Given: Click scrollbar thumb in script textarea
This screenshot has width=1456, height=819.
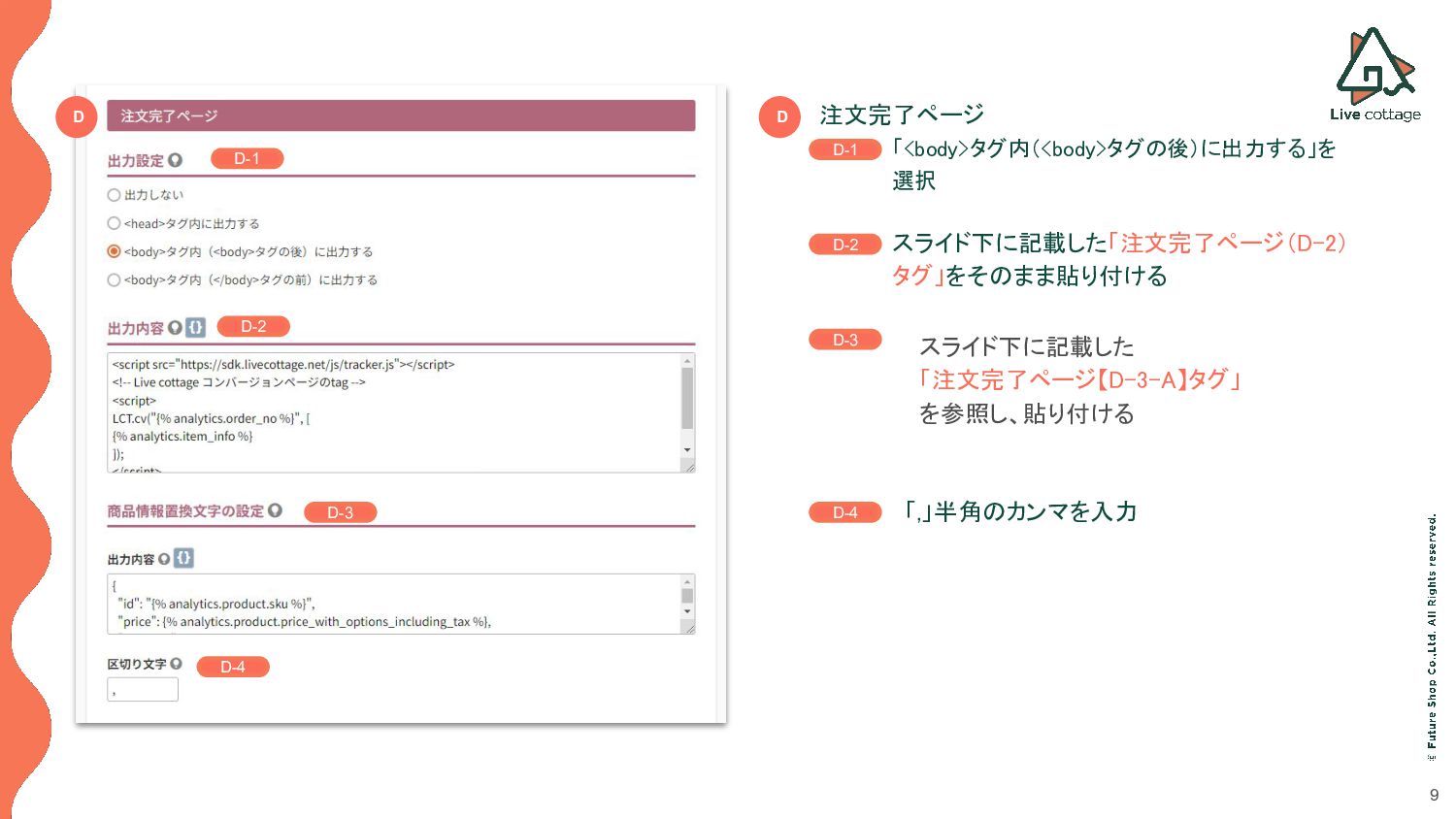Looking at the screenshot, I should 687,398.
